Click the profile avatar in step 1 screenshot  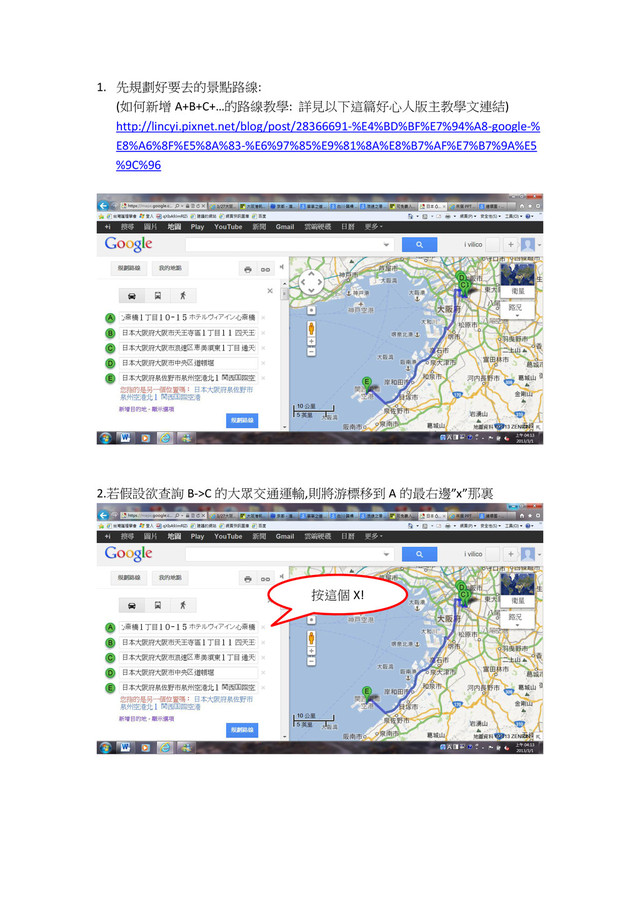(x=527, y=245)
